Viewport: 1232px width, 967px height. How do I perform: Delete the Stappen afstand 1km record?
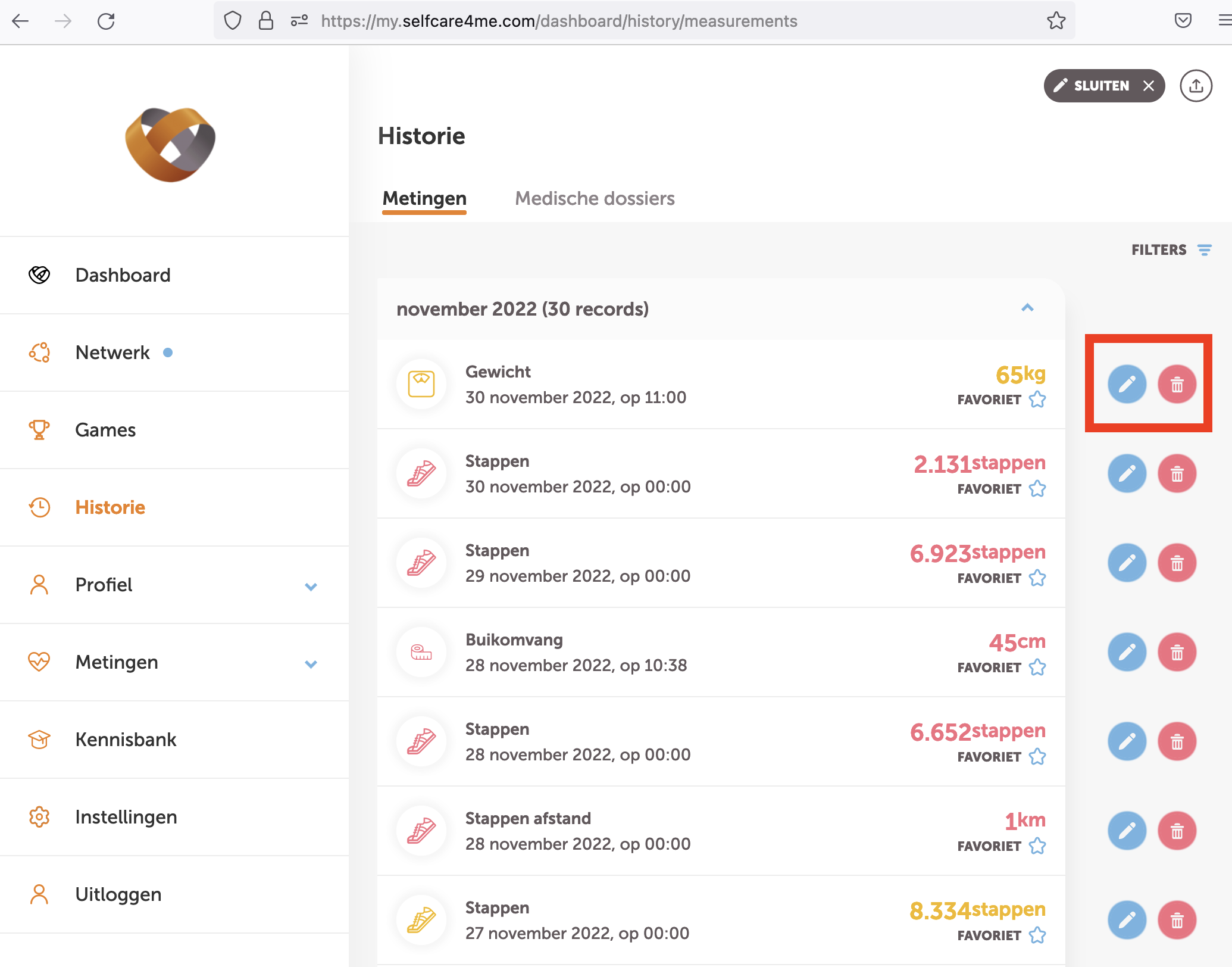pyautogui.click(x=1177, y=831)
